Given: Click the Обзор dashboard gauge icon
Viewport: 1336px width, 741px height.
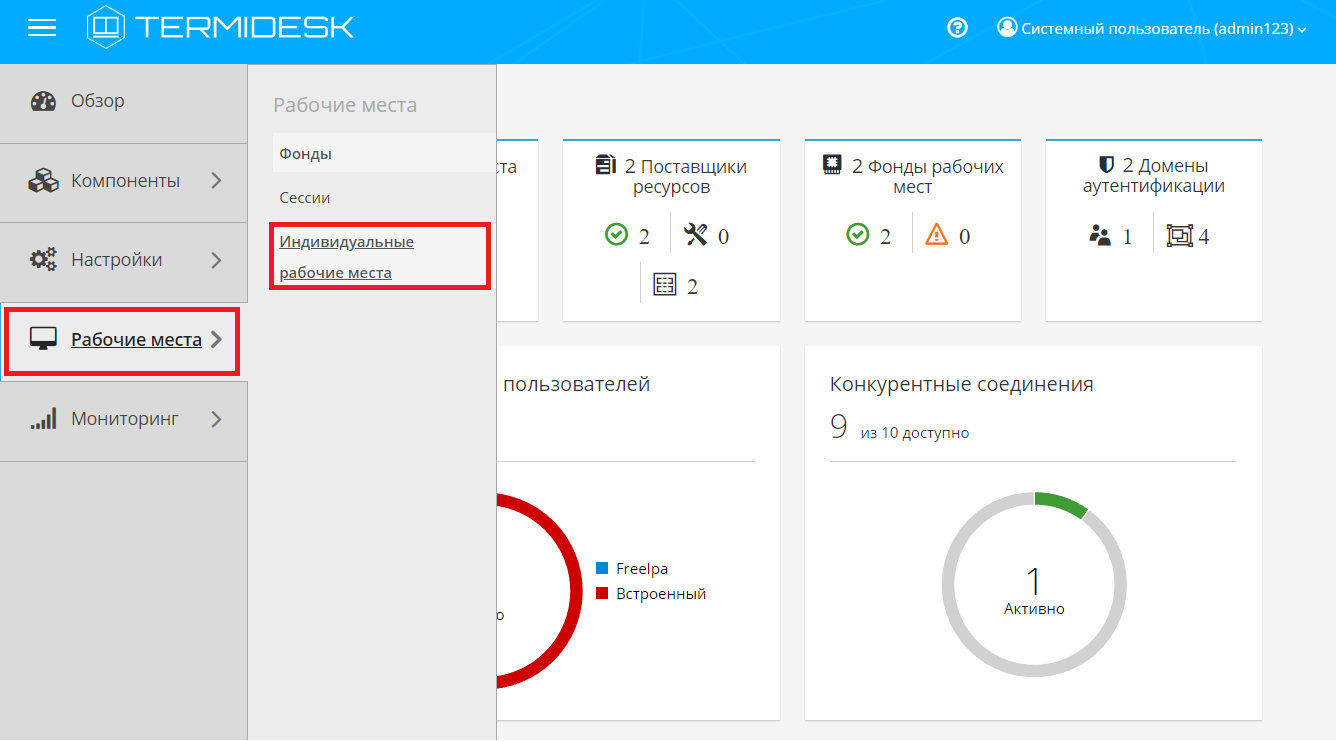Looking at the screenshot, I should tap(43, 101).
